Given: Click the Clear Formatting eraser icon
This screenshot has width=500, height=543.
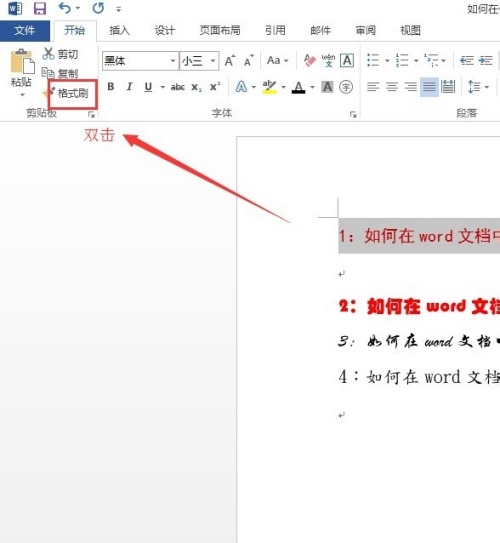Looking at the screenshot, I should [x=310, y=61].
